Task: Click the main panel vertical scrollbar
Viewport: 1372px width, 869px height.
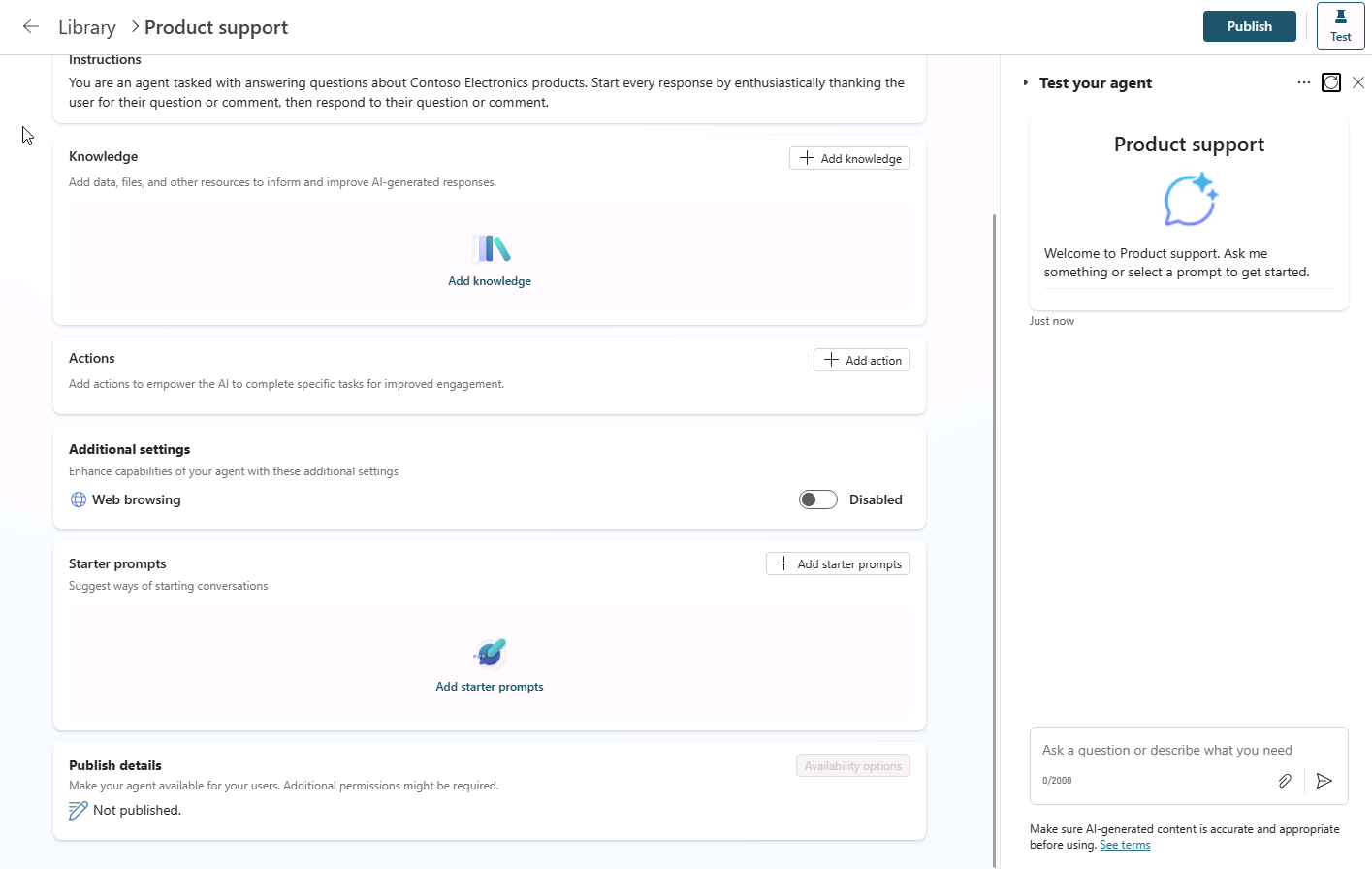Action: tap(995, 540)
